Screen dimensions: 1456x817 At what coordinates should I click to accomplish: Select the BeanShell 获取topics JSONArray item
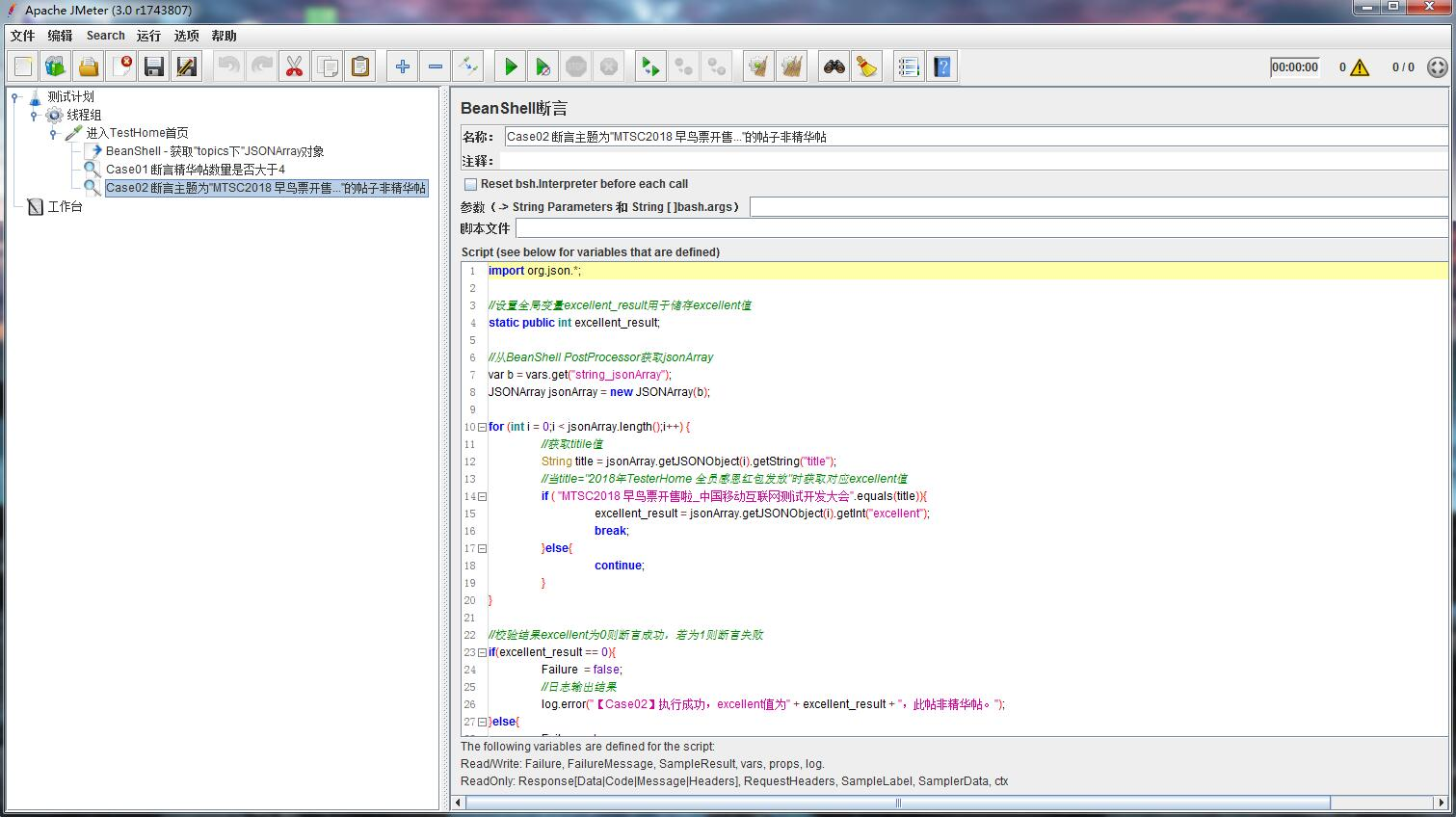(x=215, y=151)
